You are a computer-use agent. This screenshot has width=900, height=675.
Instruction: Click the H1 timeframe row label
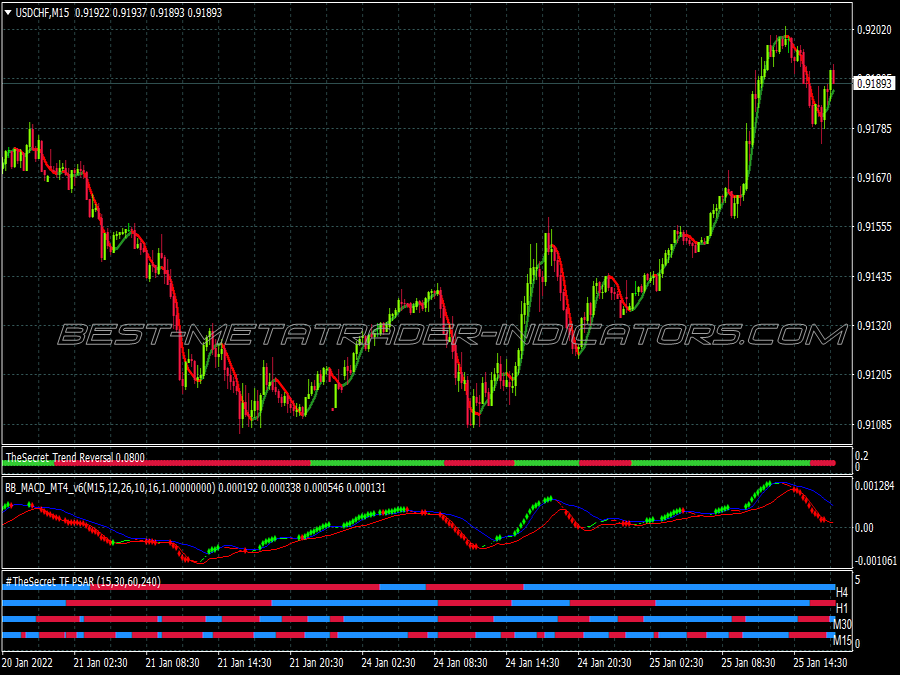(841, 608)
